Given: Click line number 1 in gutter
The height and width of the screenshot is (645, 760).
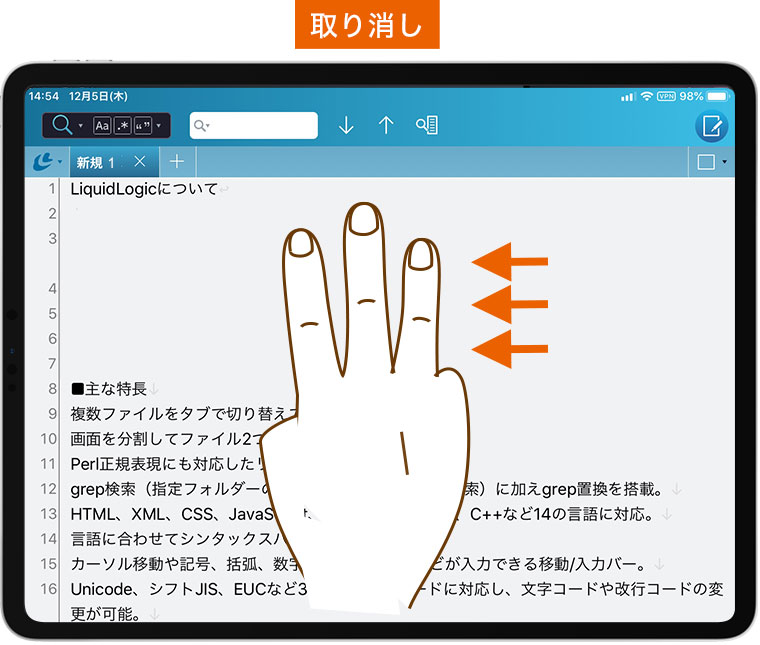Looking at the screenshot, I should pyautogui.click(x=52, y=189).
